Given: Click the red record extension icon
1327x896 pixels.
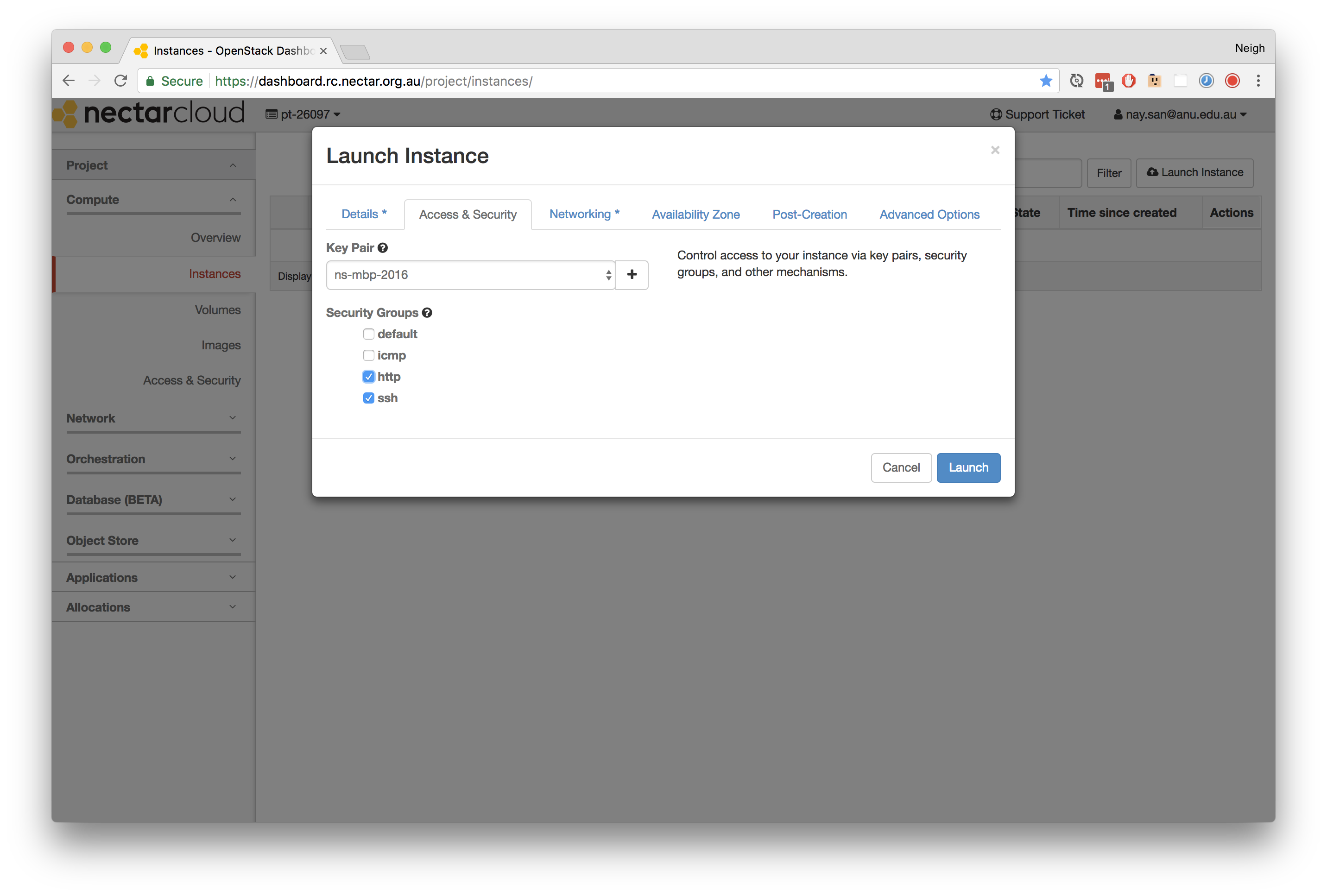Looking at the screenshot, I should coord(1232,81).
